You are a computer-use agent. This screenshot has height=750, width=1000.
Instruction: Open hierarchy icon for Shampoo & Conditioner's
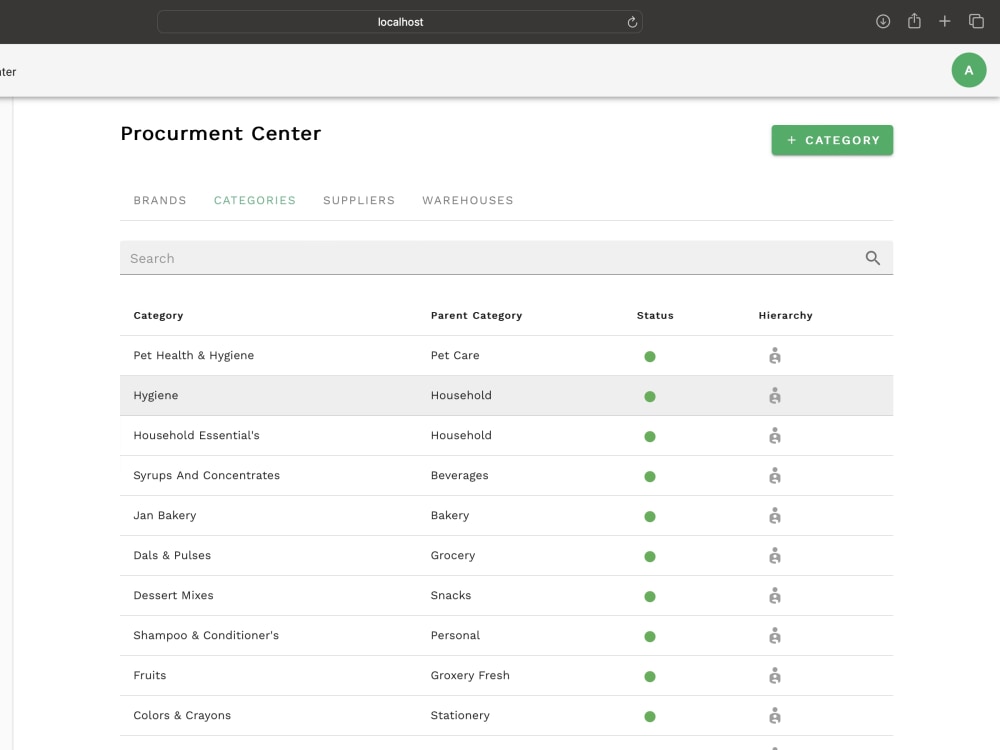775,636
